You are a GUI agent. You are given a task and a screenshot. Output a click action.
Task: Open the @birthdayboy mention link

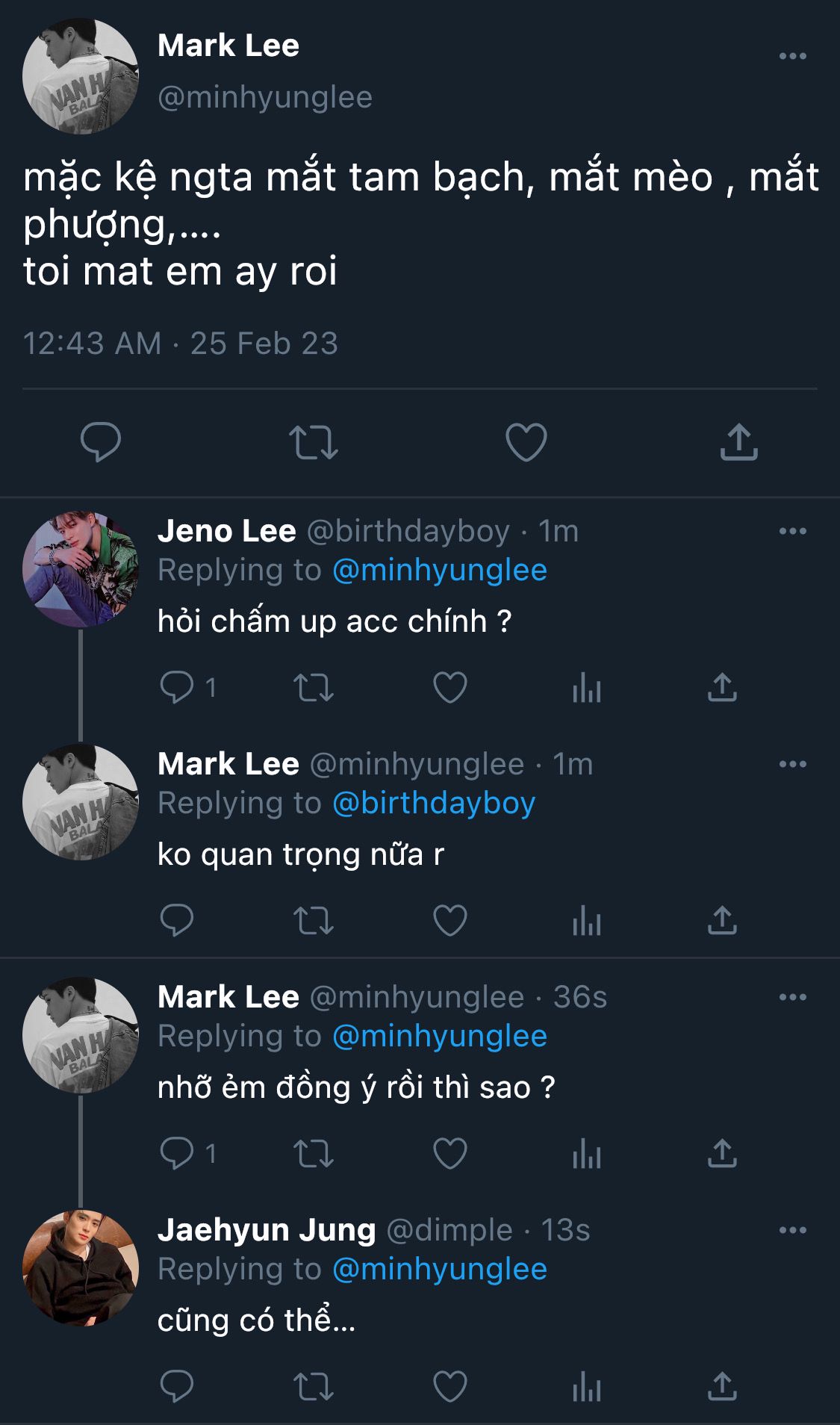point(434,803)
